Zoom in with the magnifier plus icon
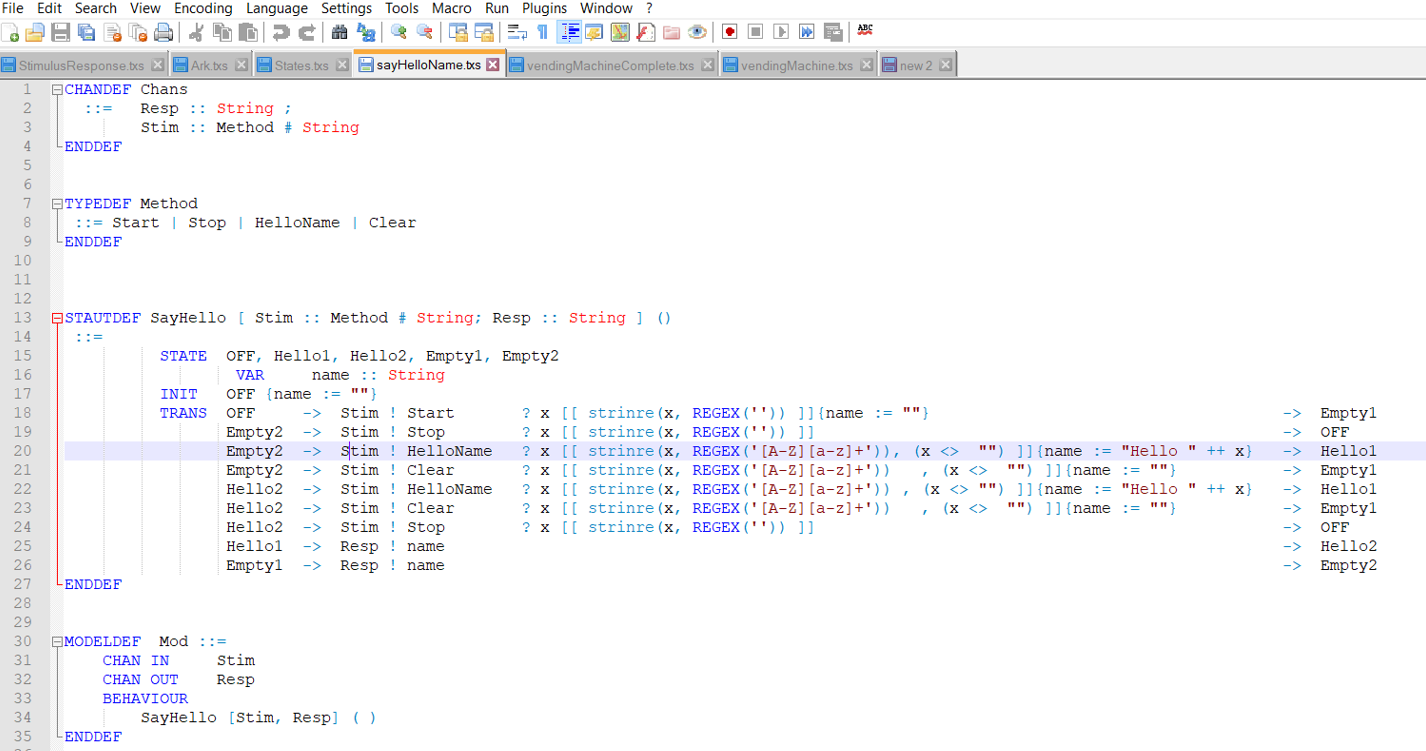The height and width of the screenshot is (751, 1426). click(x=399, y=33)
